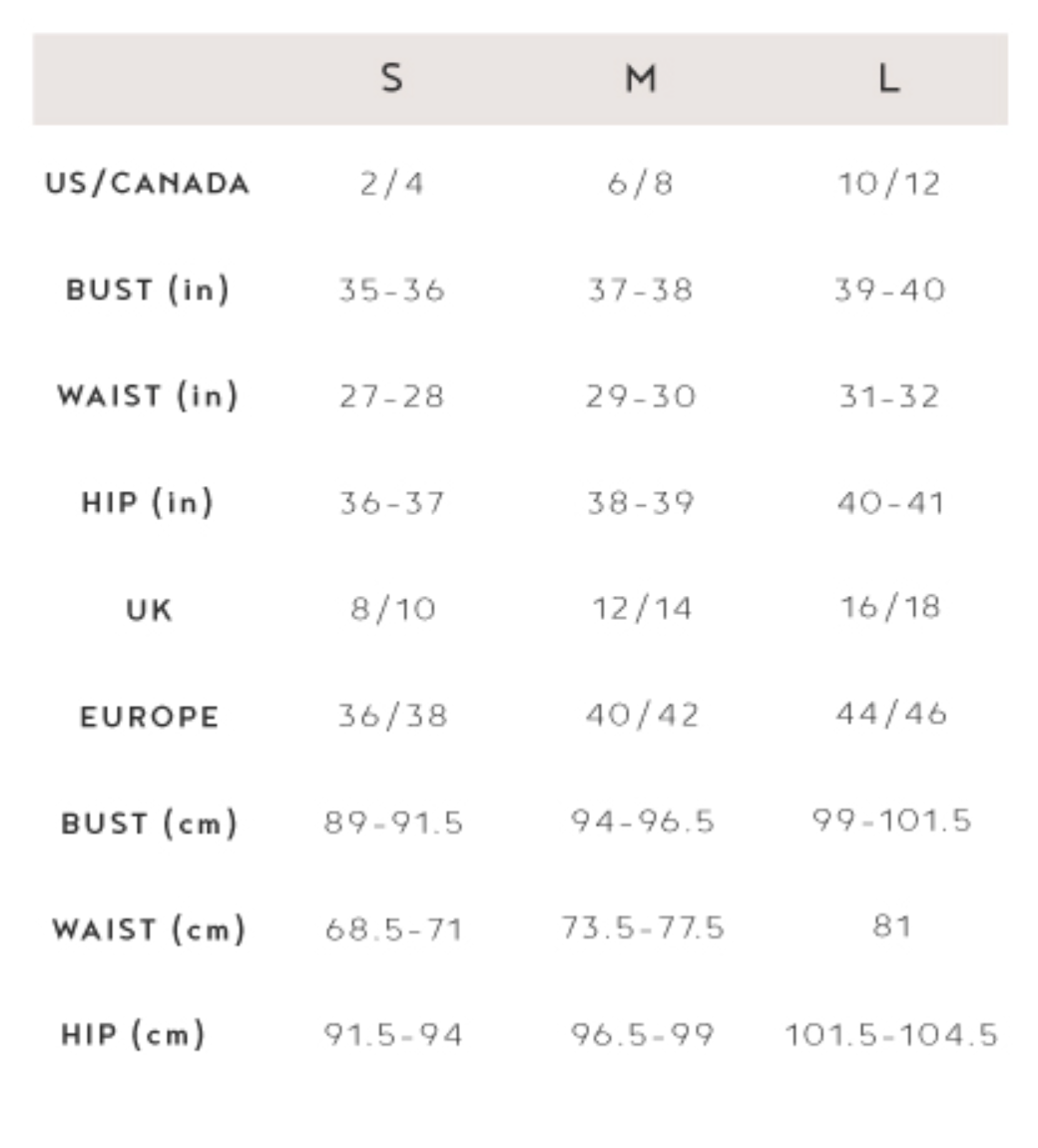Click the HIP (cm) row label

134,1034
